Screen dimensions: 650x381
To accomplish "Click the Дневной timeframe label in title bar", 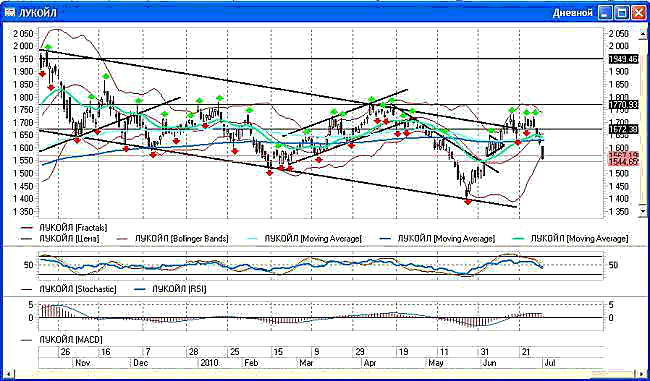I will [572, 13].
